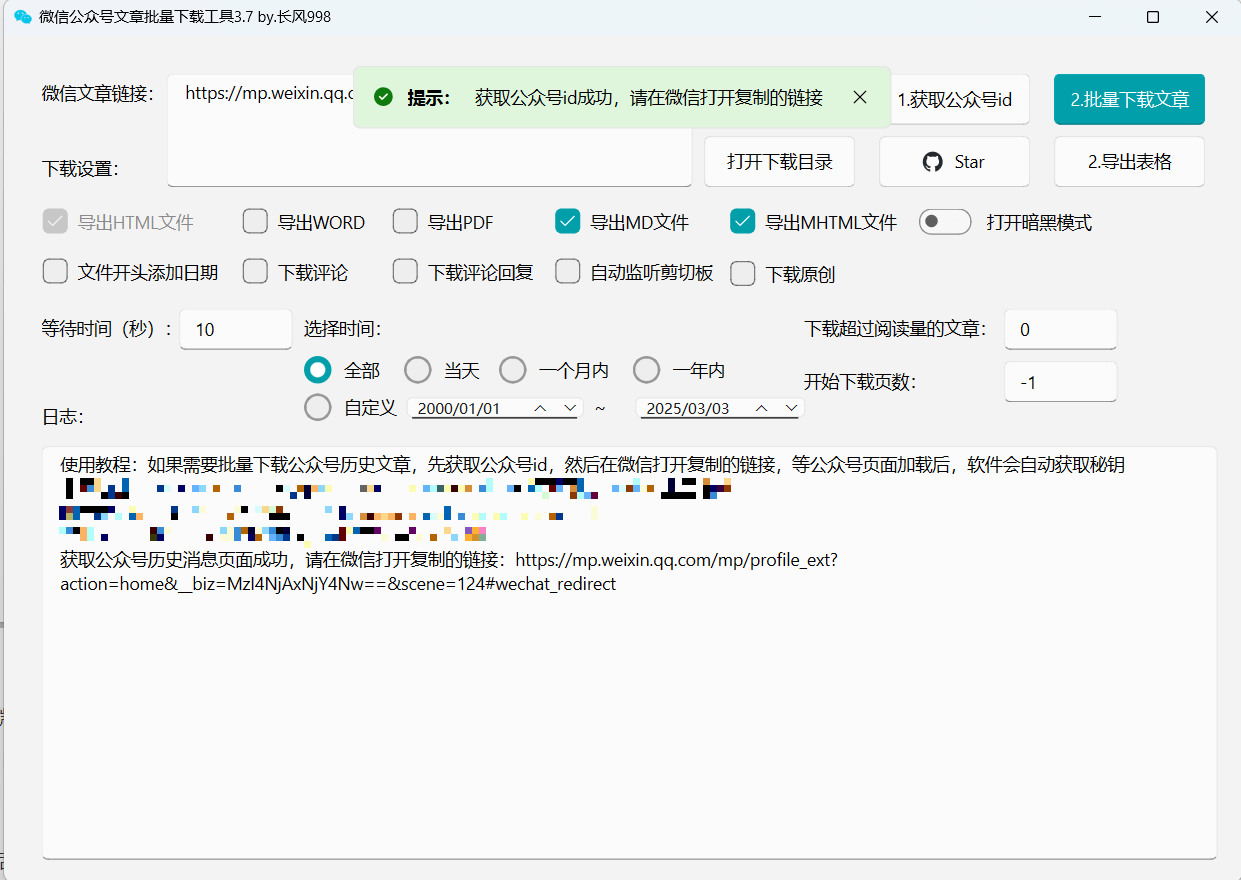This screenshot has width=1241, height=880.
Task: Click the profile_ext URL in log
Action: 449,572
